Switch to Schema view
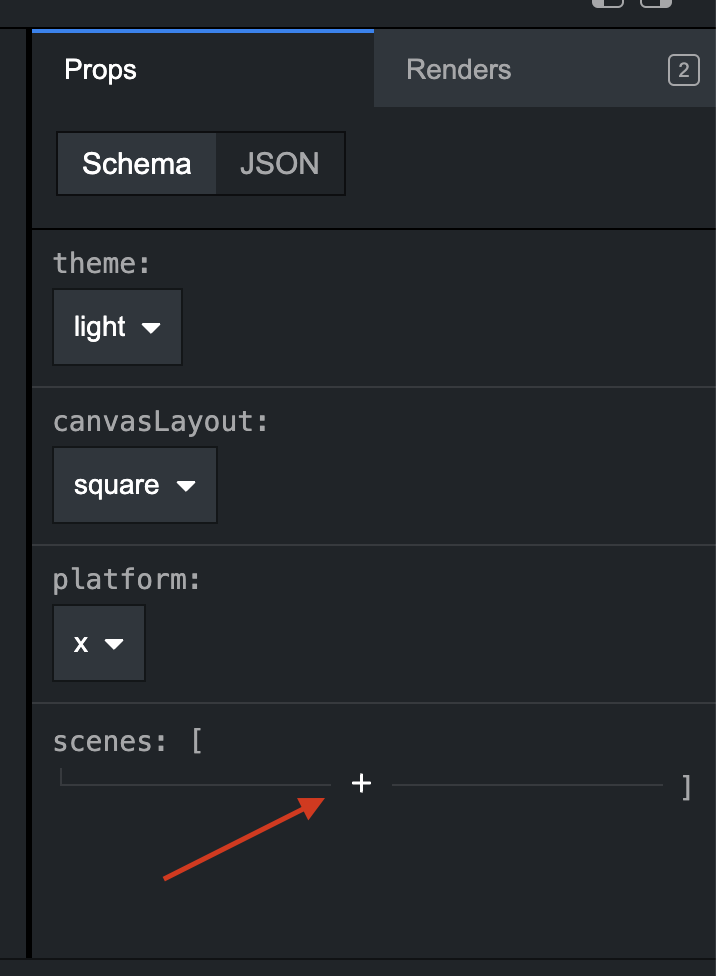Image resolution: width=716 pixels, height=976 pixels. coord(137,163)
